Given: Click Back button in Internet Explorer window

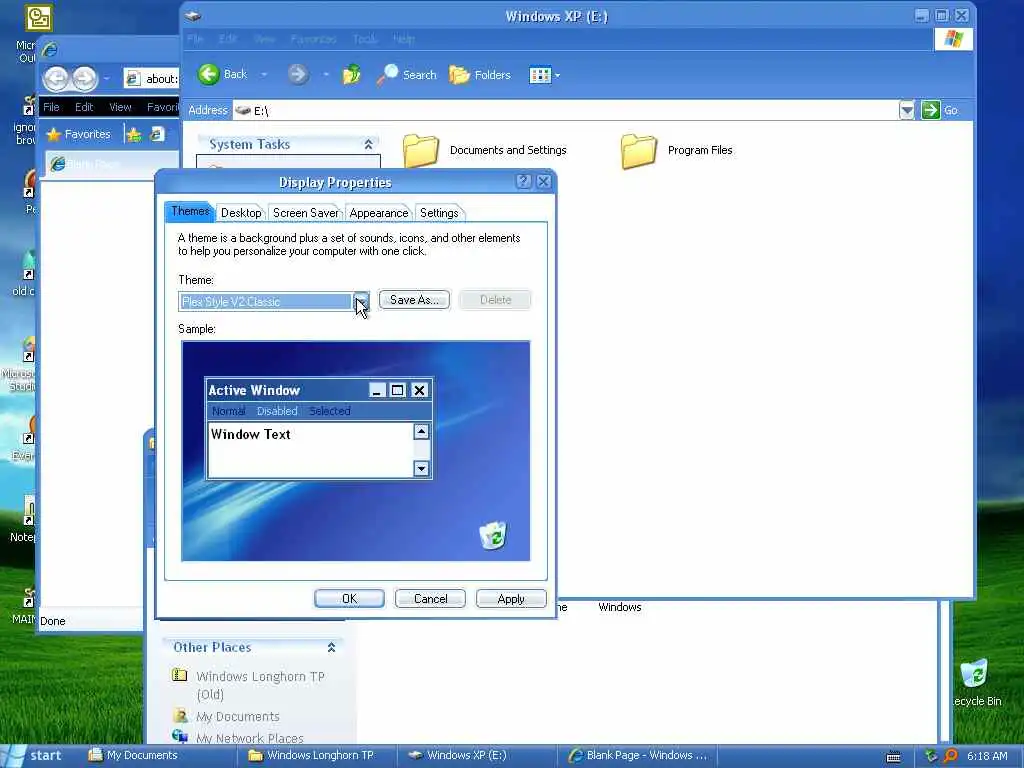Looking at the screenshot, I should click(56, 79).
